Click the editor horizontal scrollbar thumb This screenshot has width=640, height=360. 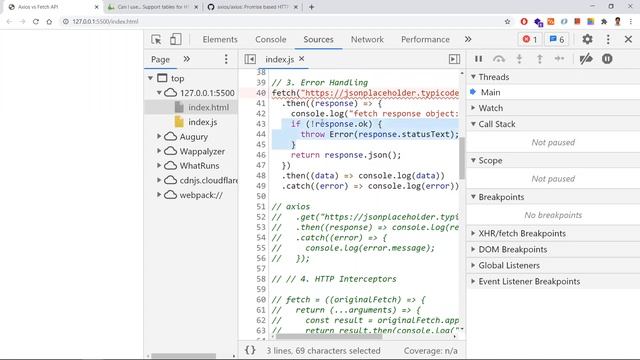(329, 337)
